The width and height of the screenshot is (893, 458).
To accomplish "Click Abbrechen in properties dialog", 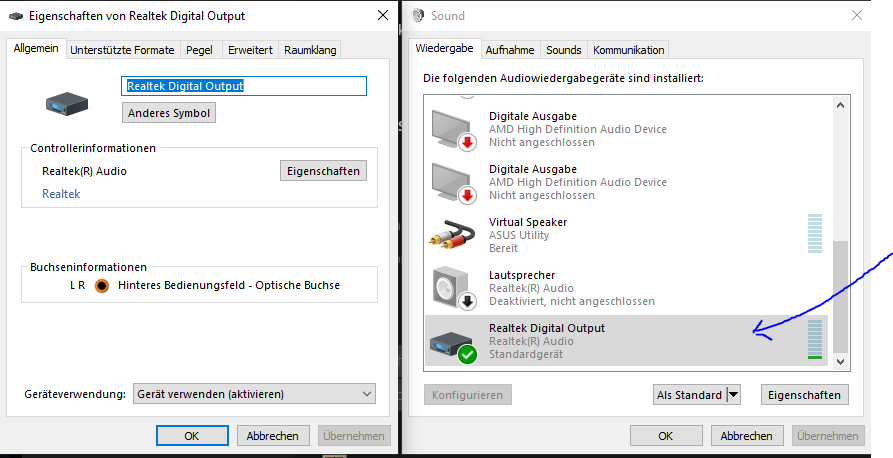I will point(273,436).
